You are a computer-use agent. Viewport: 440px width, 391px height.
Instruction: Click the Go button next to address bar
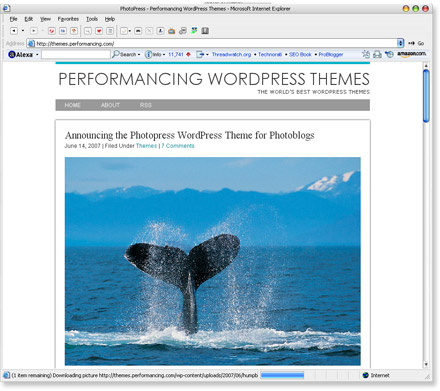(x=416, y=43)
